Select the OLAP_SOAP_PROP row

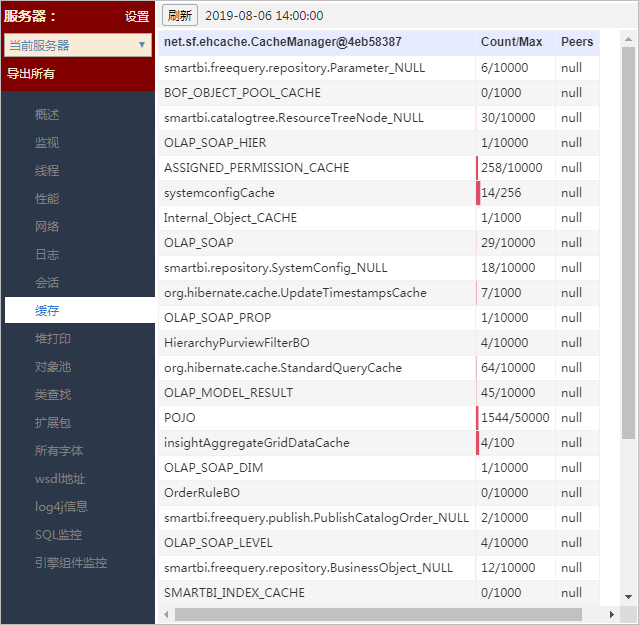379,317
